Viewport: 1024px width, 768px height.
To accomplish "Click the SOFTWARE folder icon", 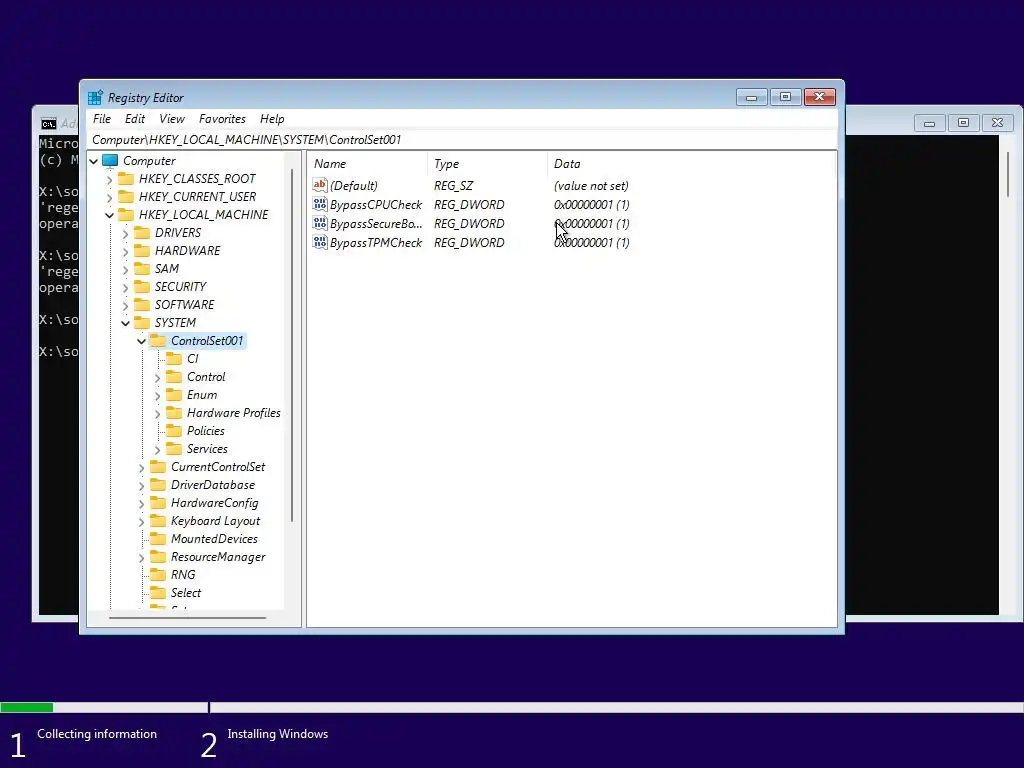I will (142, 304).
